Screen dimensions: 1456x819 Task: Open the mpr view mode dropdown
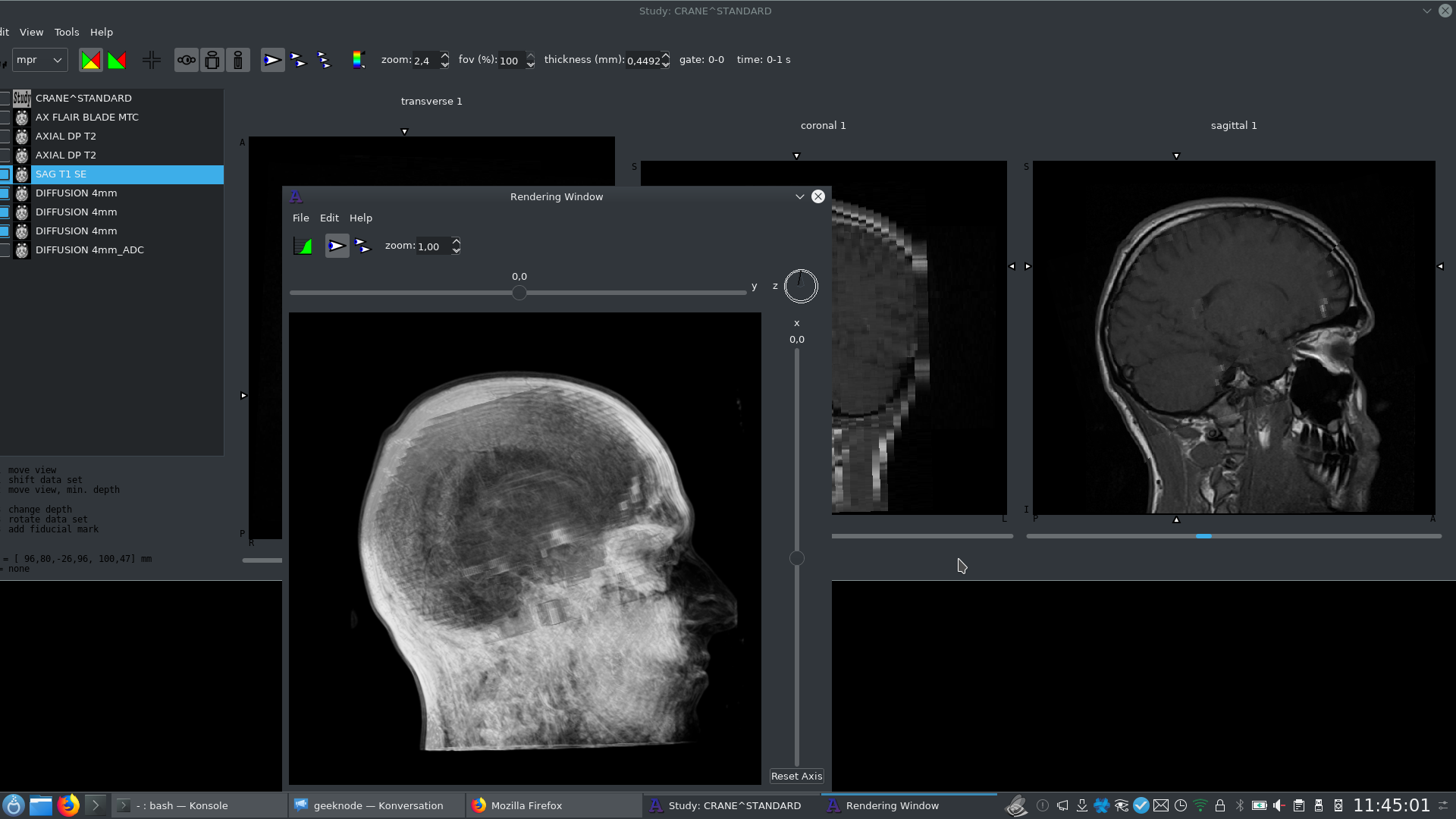[40, 60]
